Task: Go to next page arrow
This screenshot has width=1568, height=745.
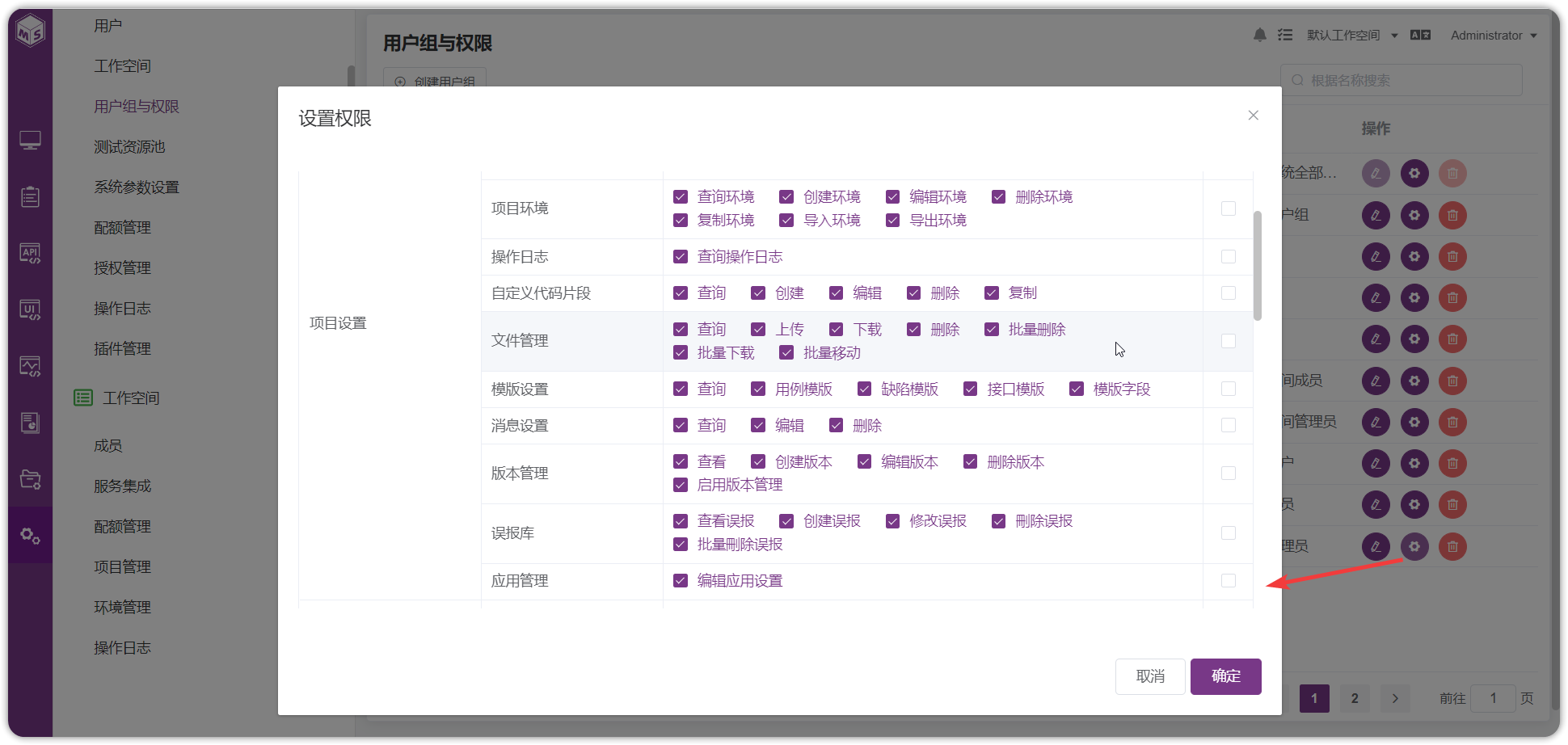Action: click(x=1395, y=698)
